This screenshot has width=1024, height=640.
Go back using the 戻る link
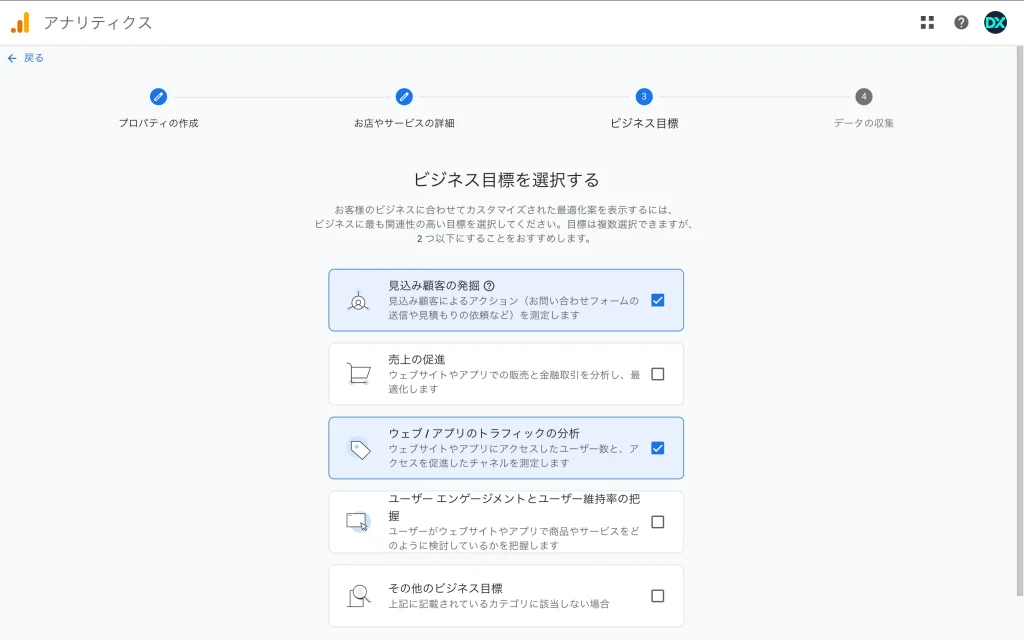tap(26, 58)
